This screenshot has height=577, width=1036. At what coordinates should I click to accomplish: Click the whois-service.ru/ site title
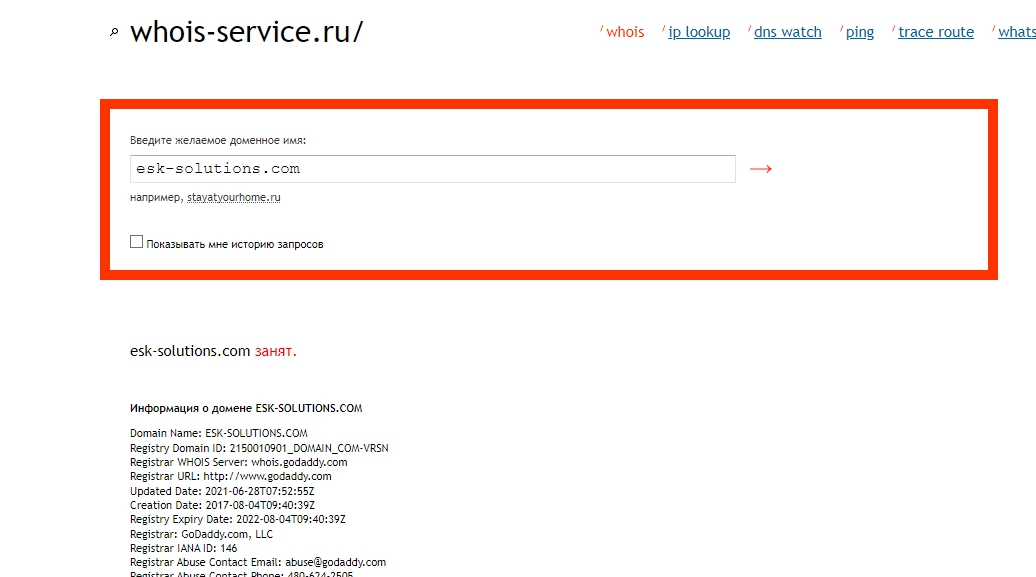point(246,32)
